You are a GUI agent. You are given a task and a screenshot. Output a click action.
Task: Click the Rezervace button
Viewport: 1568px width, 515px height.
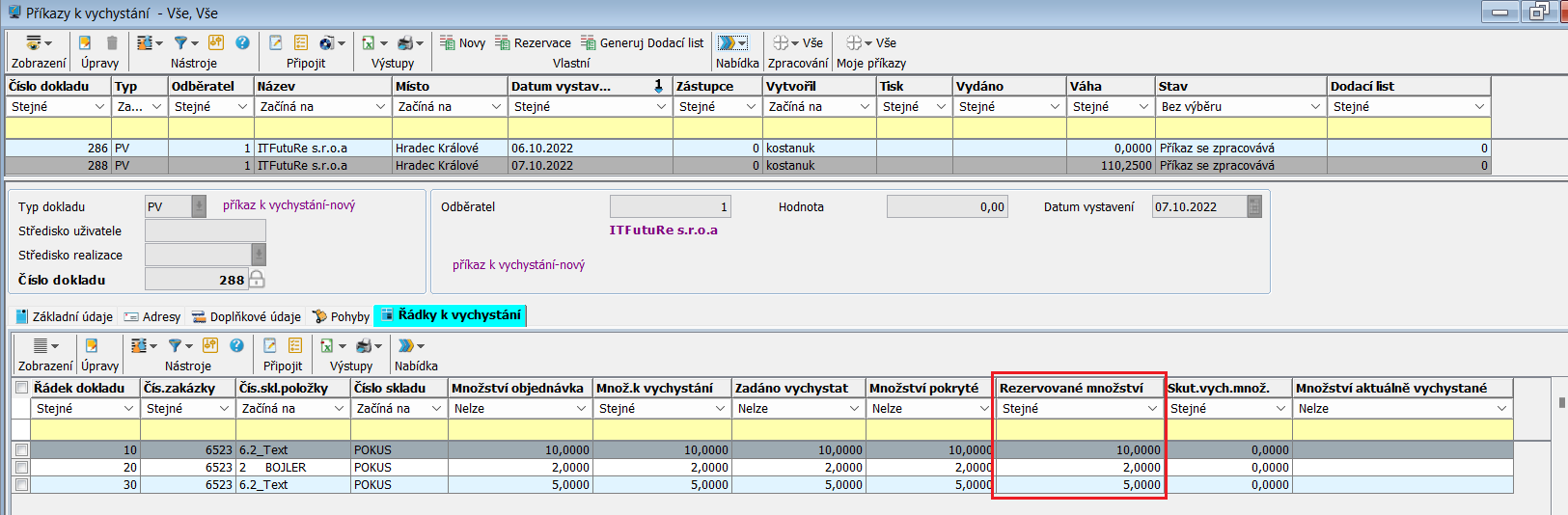[533, 42]
